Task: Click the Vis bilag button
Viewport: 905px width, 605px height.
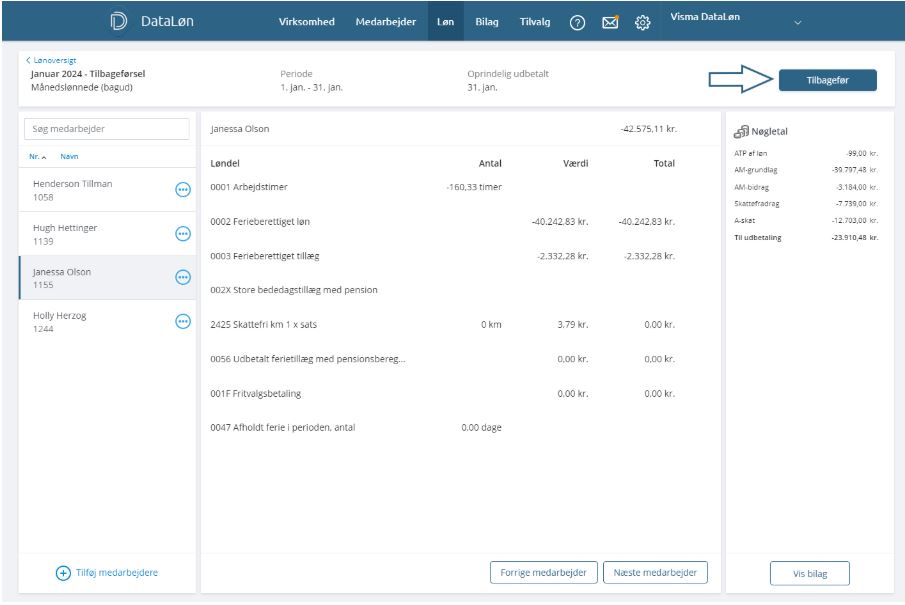Action: (810, 573)
